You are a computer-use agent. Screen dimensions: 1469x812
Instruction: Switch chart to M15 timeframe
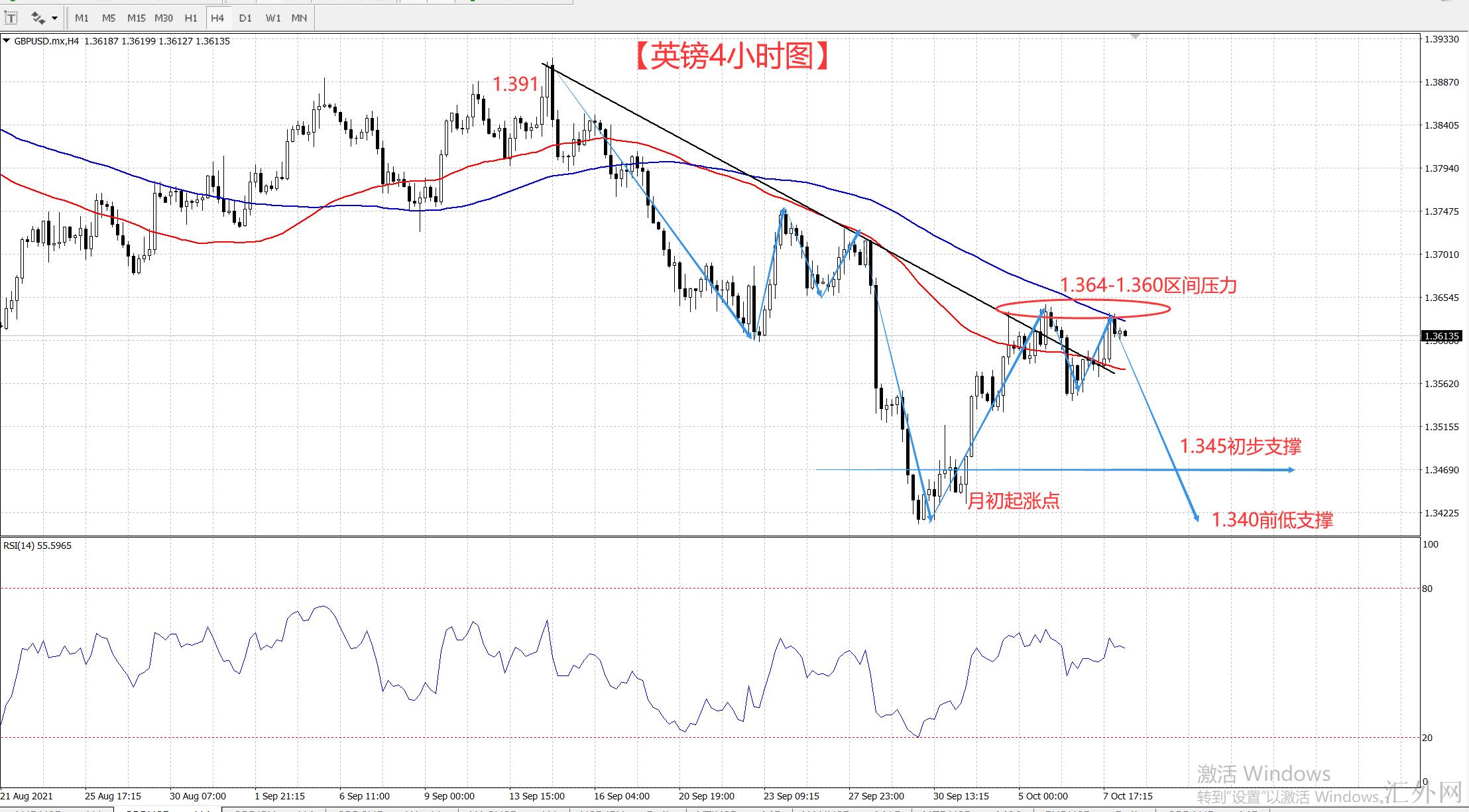tap(136, 18)
